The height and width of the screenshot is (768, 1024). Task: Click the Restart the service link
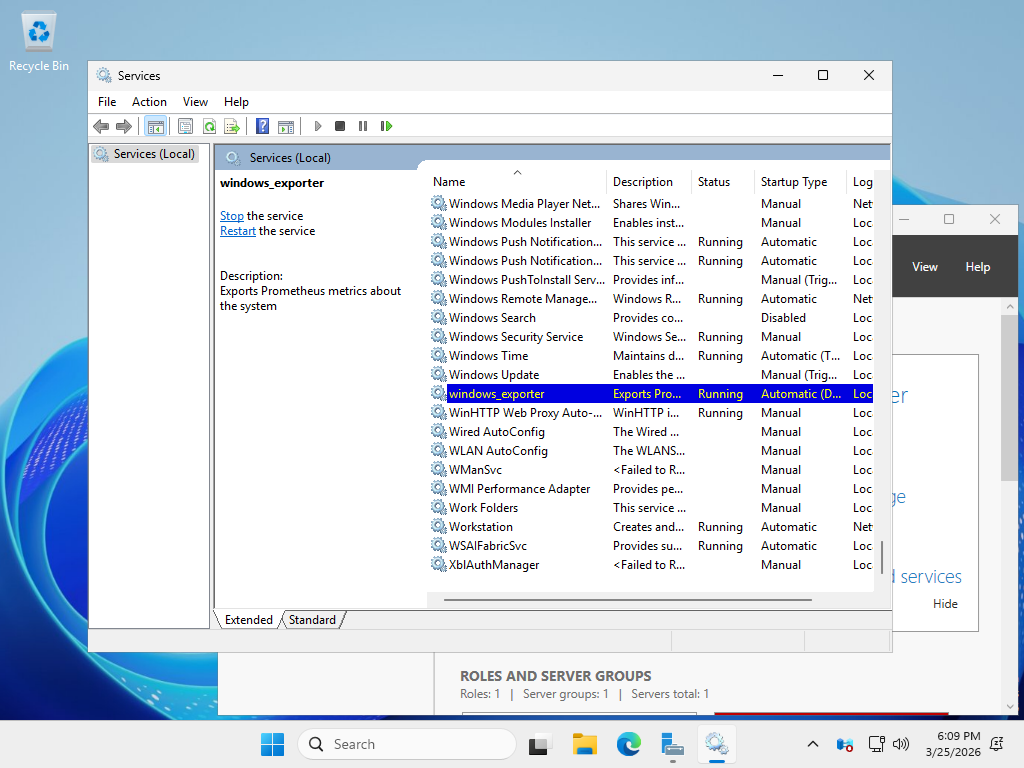pyautogui.click(x=238, y=231)
